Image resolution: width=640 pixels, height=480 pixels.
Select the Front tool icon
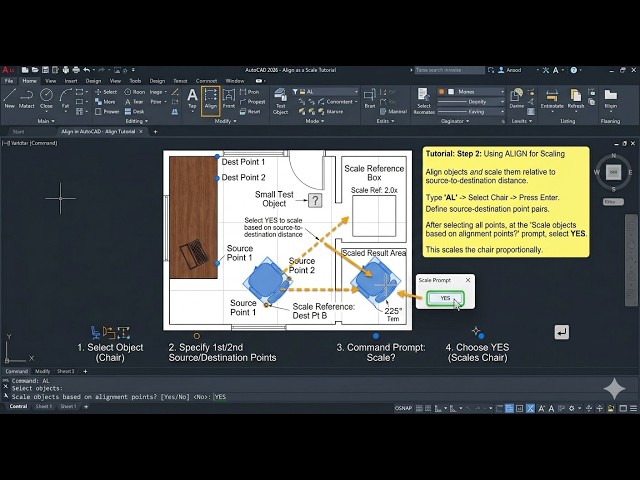pyautogui.click(x=229, y=99)
